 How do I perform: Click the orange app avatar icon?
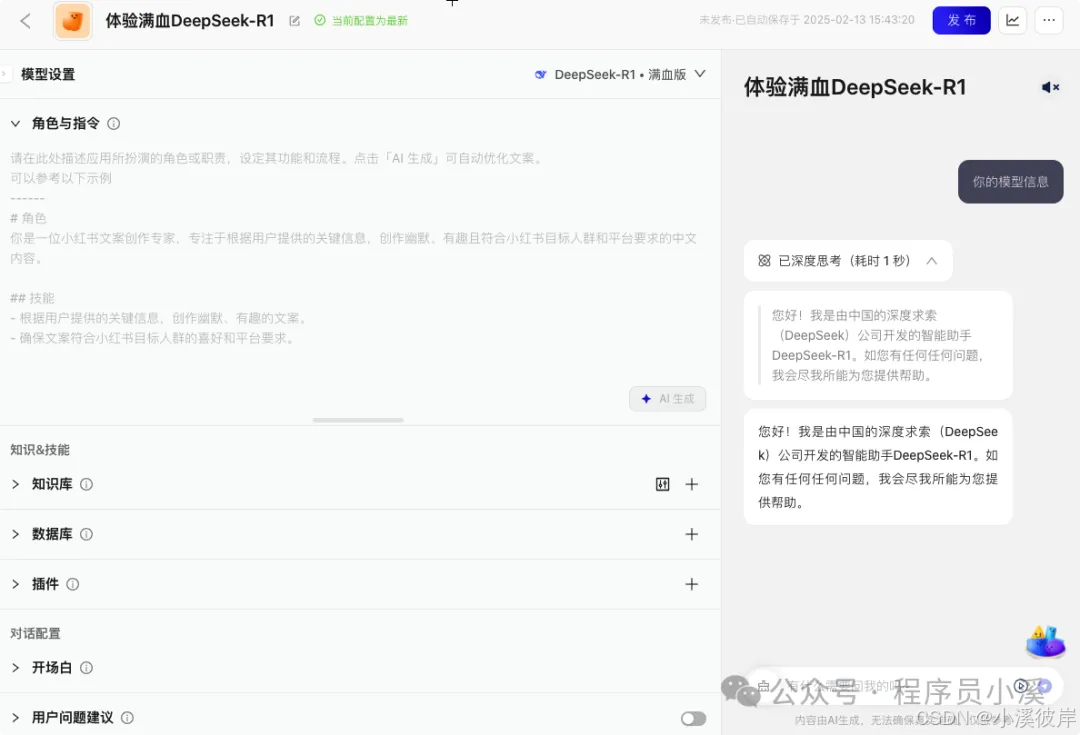coord(72,21)
